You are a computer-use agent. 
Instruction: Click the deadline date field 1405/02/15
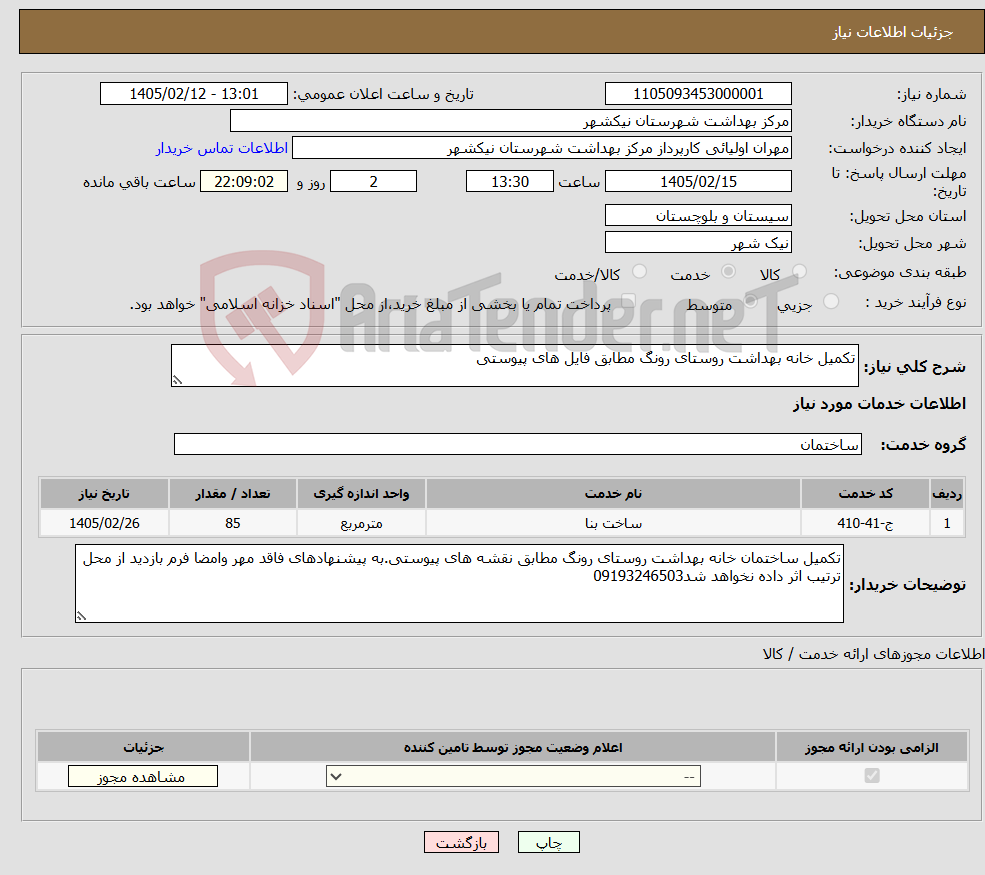pos(698,182)
